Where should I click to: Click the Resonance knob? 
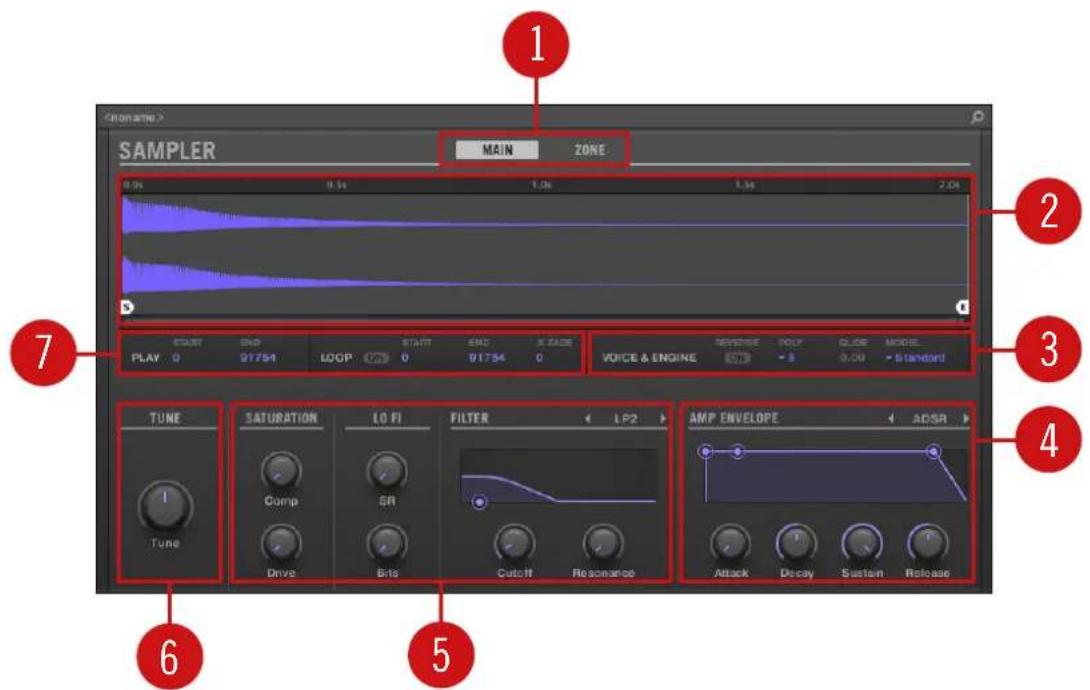point(603,543)
